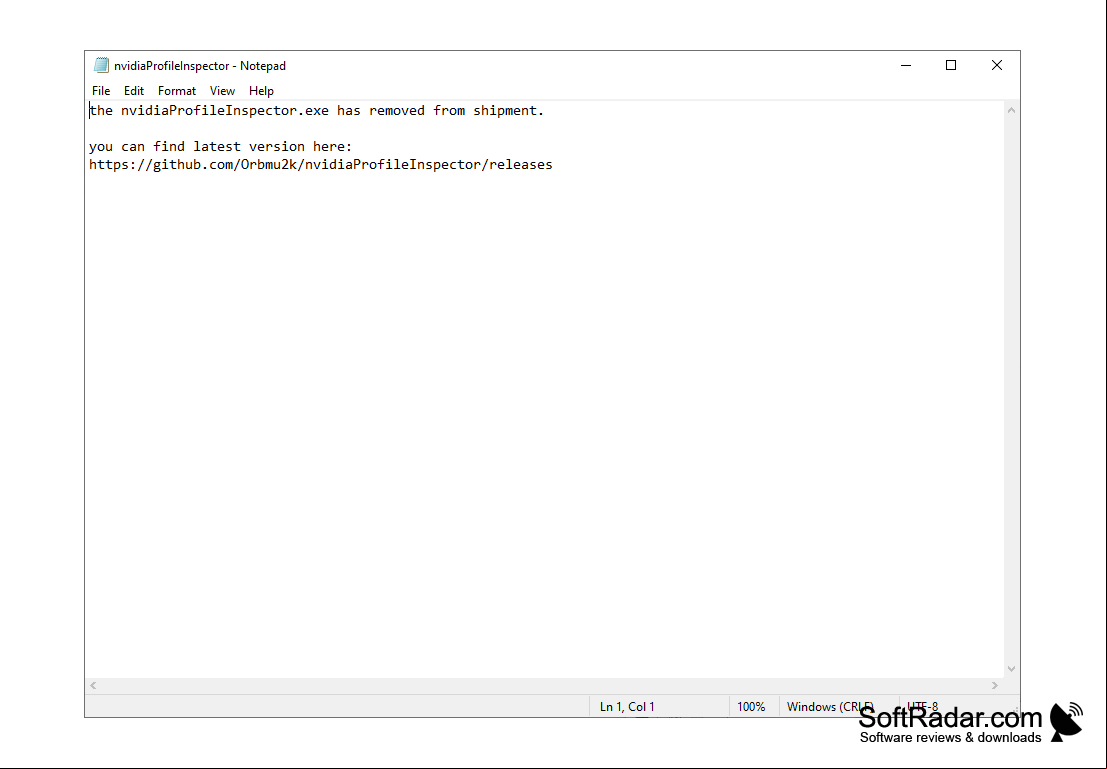Click the UTF-8 encoding status entry
This screenshot has height=769, width=1107.
pos(922,706)
